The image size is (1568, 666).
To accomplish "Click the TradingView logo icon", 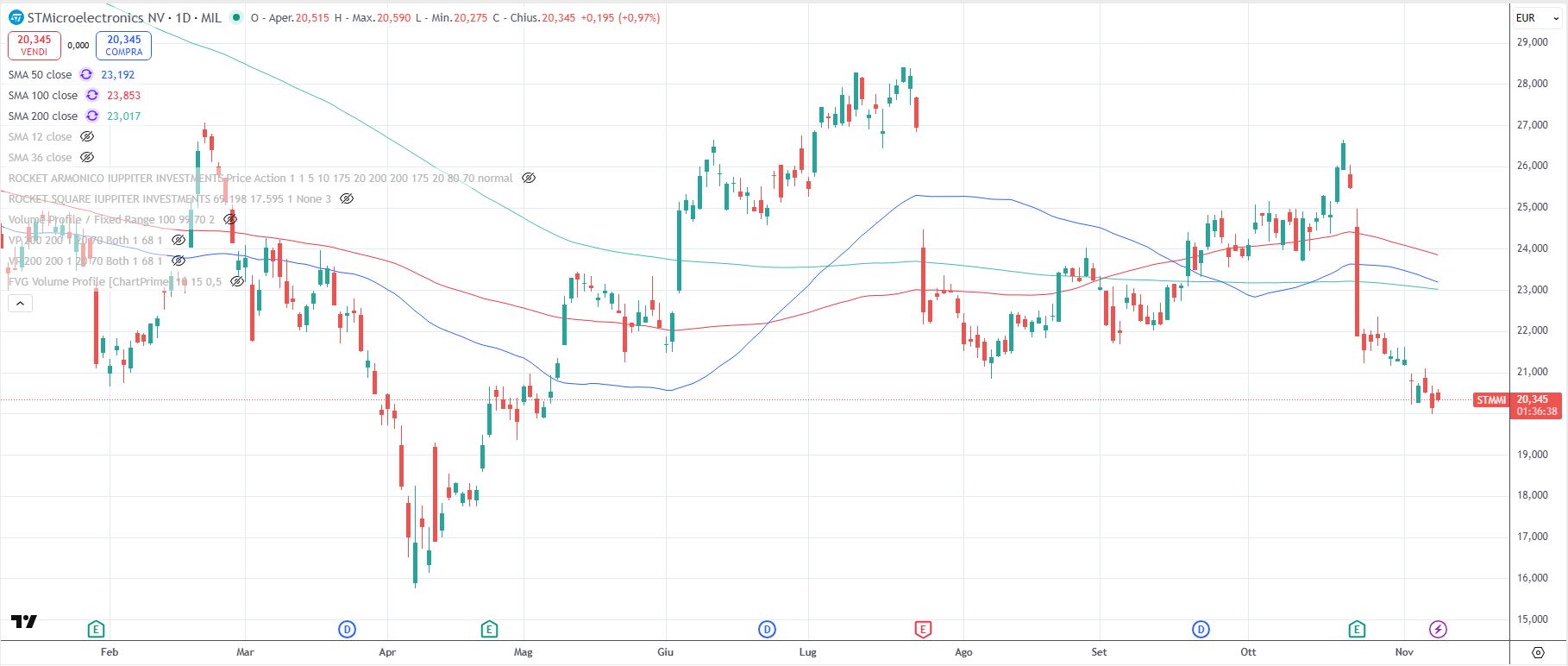I will [23, 621].
